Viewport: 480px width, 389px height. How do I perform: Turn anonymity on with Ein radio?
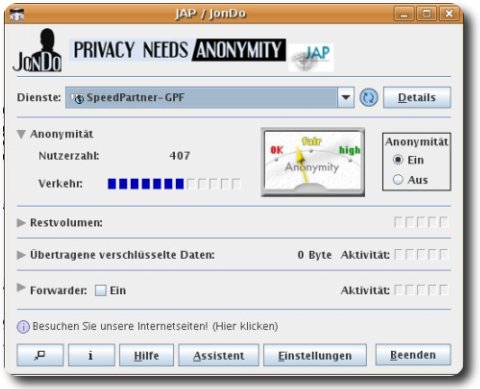(398, 160)
